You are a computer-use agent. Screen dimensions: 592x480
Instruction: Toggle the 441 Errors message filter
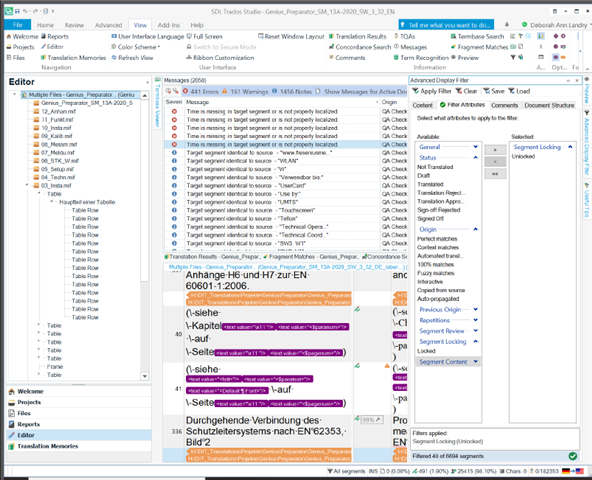point(200,91)
